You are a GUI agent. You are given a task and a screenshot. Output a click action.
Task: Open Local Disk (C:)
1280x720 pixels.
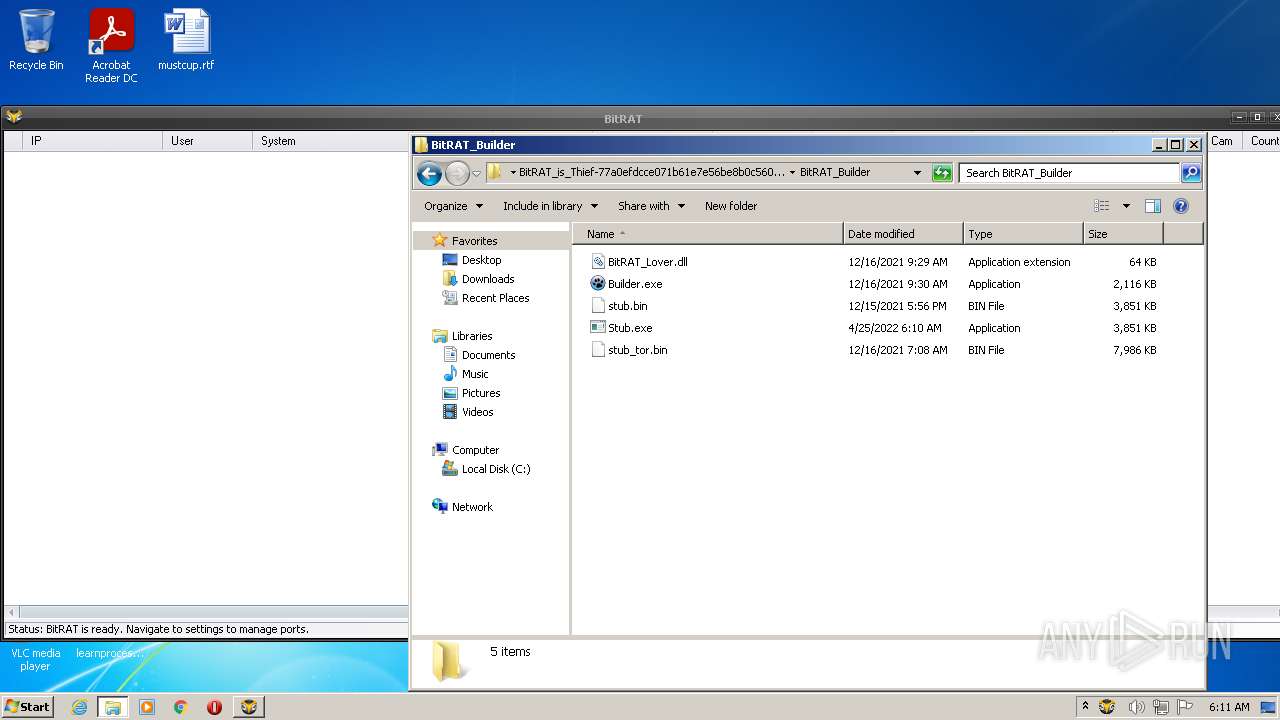[x=496, y=469]
